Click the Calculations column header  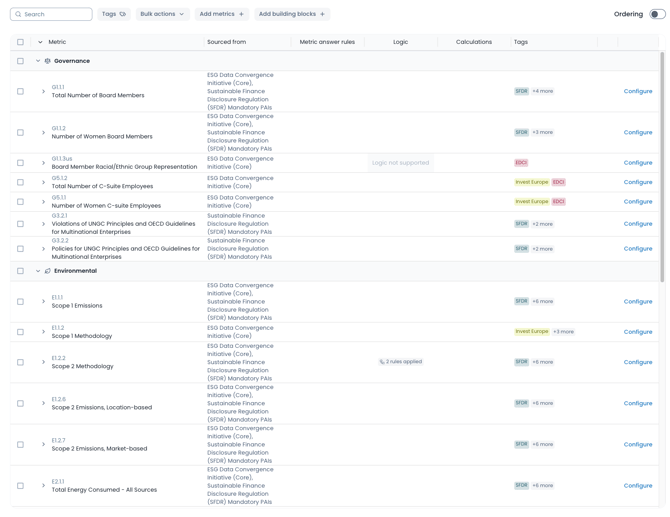[473, 42]
